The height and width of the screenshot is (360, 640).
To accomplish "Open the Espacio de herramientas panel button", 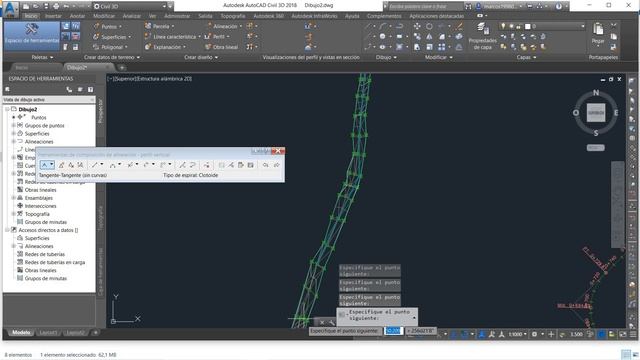I will [32, 36].
